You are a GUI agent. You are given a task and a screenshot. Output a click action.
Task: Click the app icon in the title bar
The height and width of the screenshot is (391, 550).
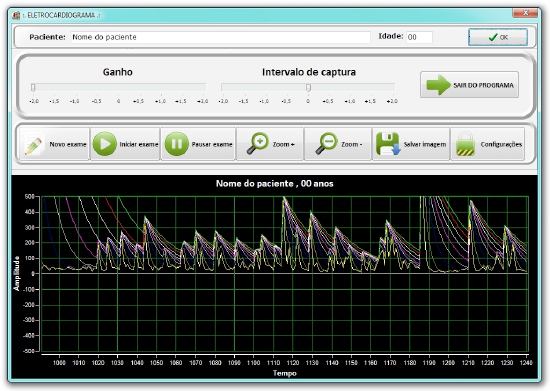(16, 15)
